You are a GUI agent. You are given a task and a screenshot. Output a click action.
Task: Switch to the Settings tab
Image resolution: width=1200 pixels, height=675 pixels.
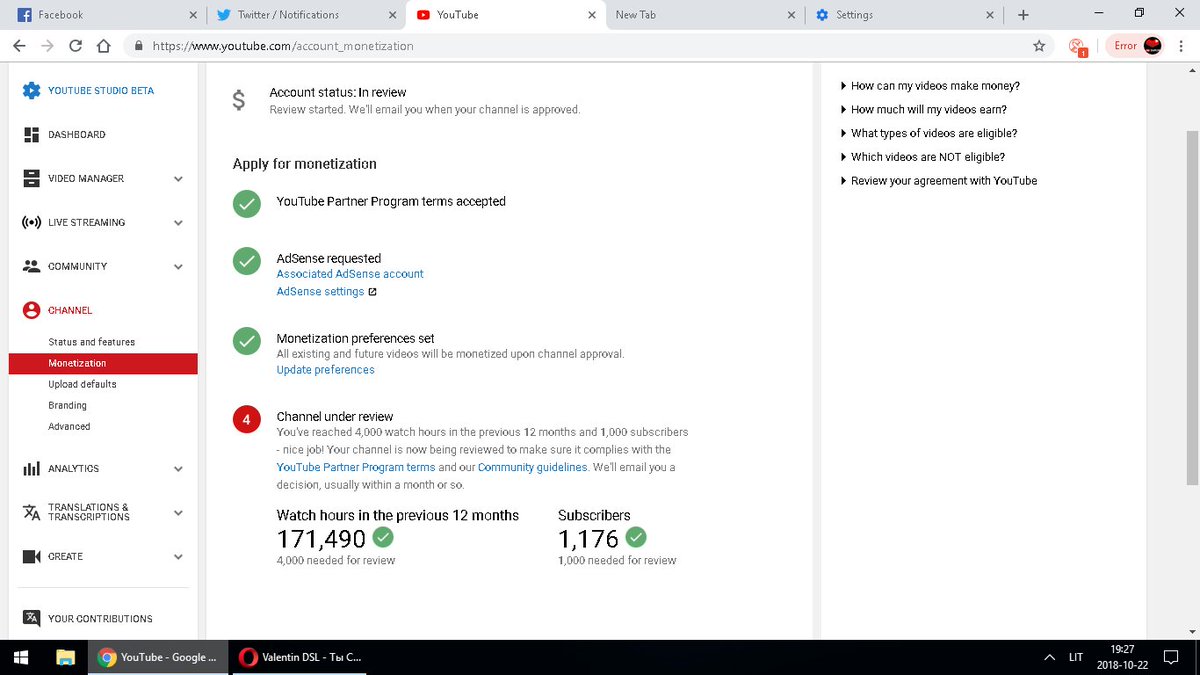[x=905, y=15]
